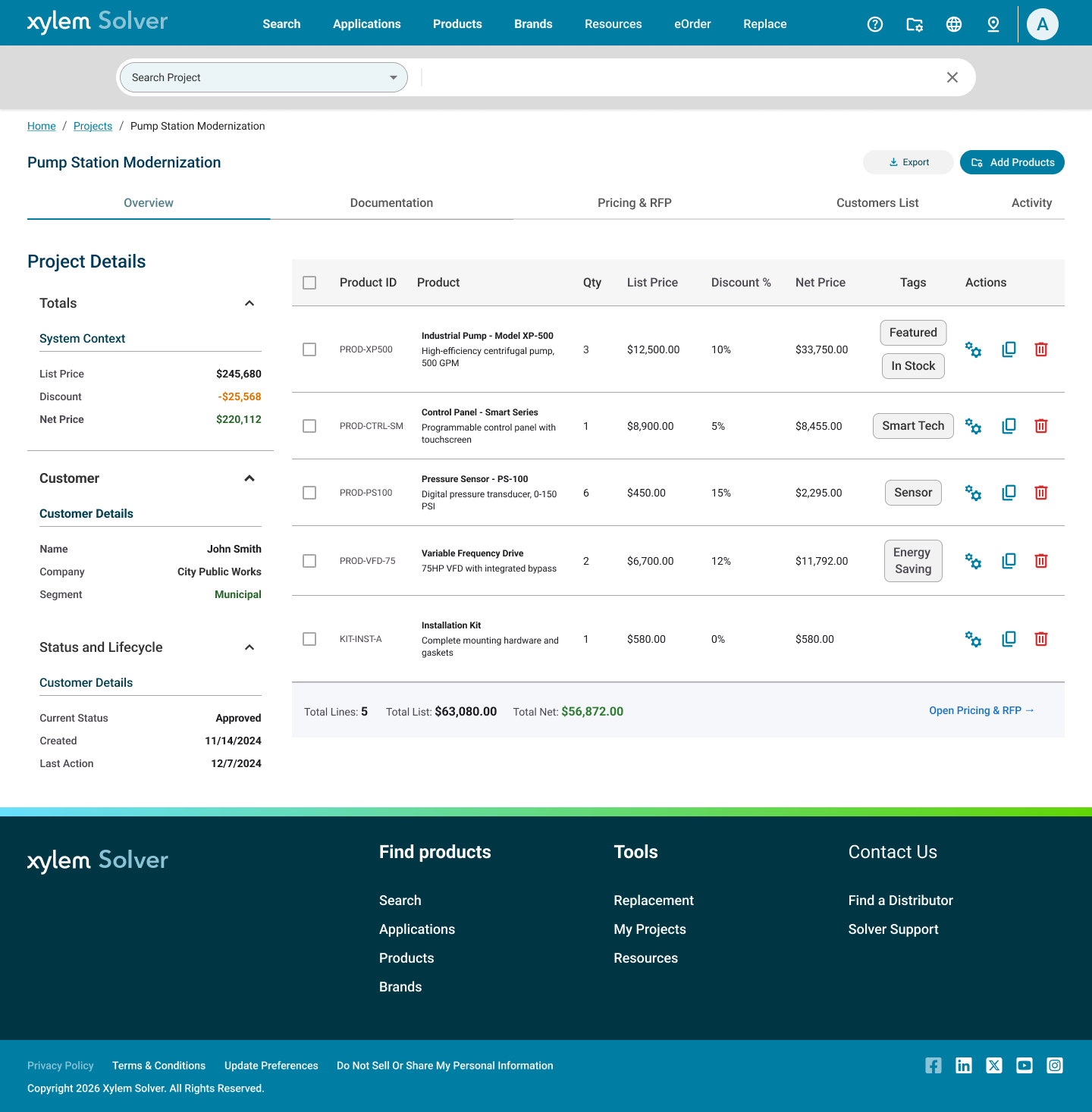Collapse the Totals section
Screen dimensions: 1092x1112
coord(249,302)
